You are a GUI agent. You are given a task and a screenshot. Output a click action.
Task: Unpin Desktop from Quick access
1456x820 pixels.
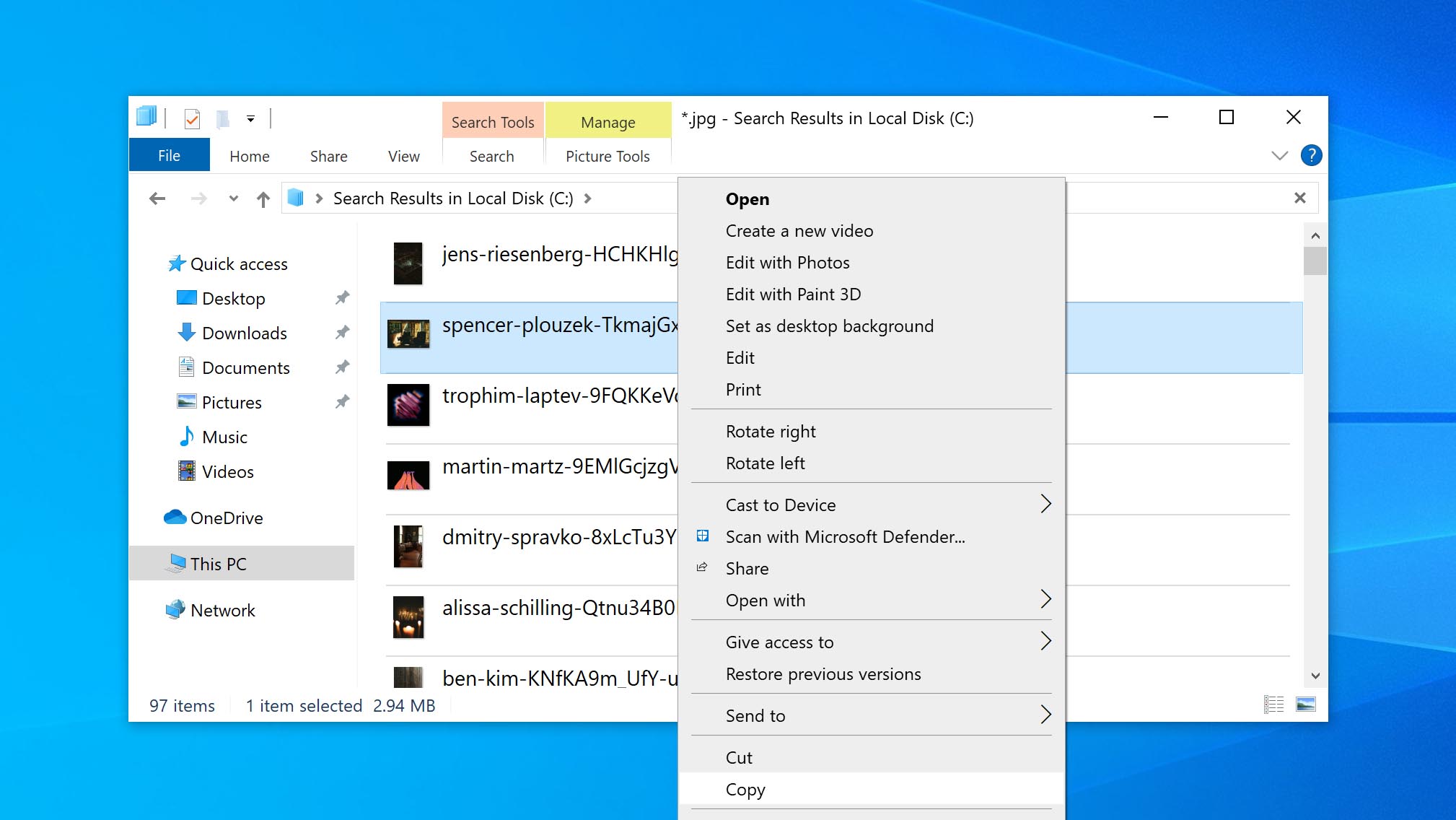[x=341, y=297]
